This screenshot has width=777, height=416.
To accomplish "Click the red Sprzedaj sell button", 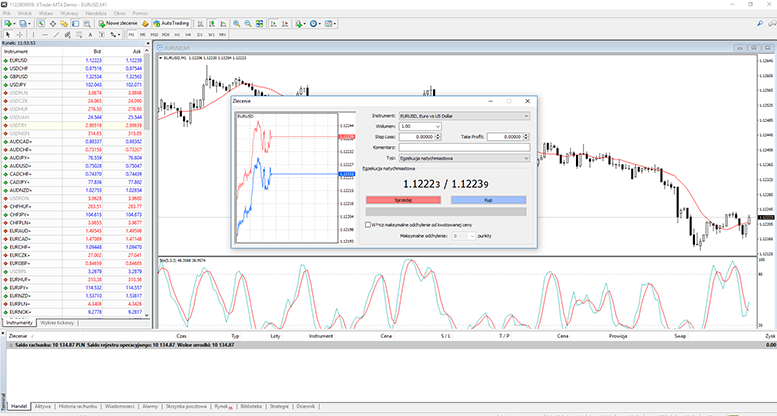I will tap(404, 200).
